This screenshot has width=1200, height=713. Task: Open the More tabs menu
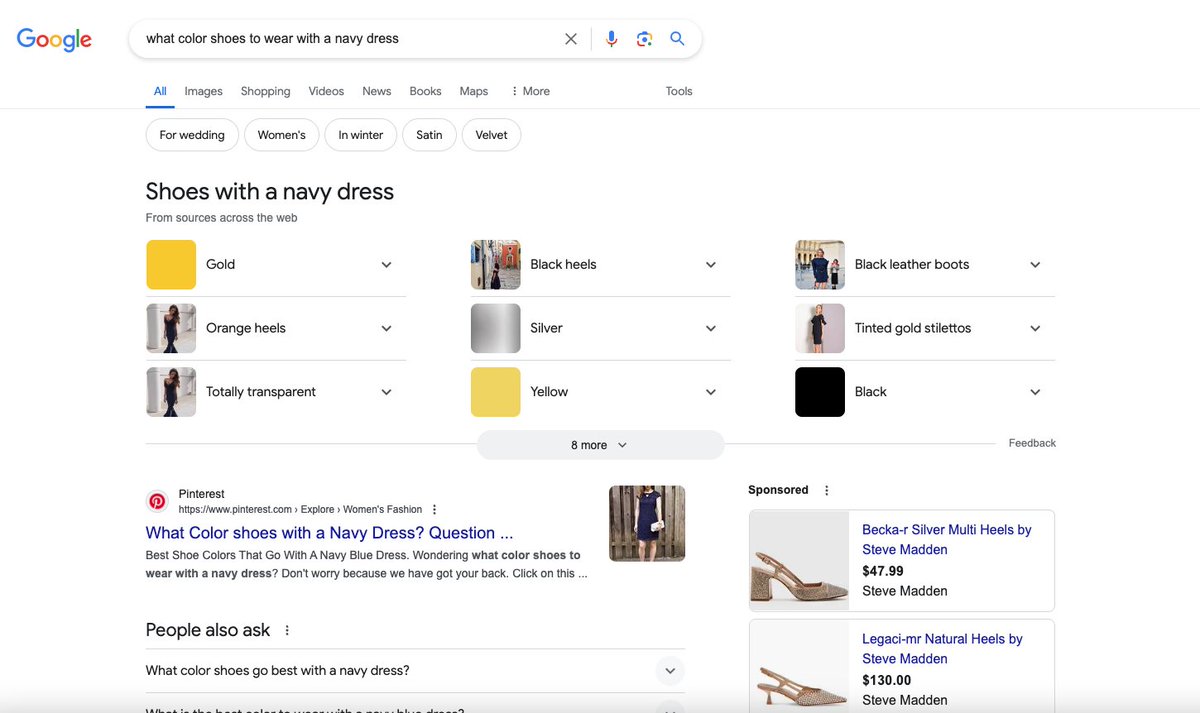coord(530,91)
